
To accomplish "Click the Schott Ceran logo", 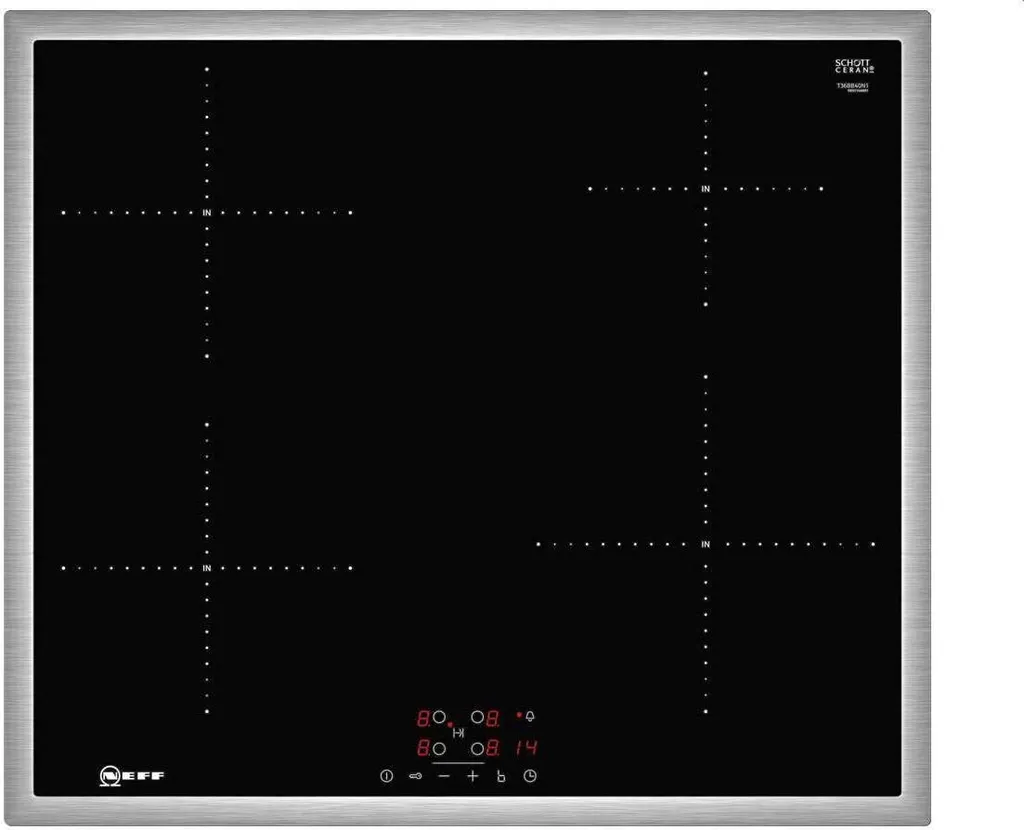I will [853, 67].
